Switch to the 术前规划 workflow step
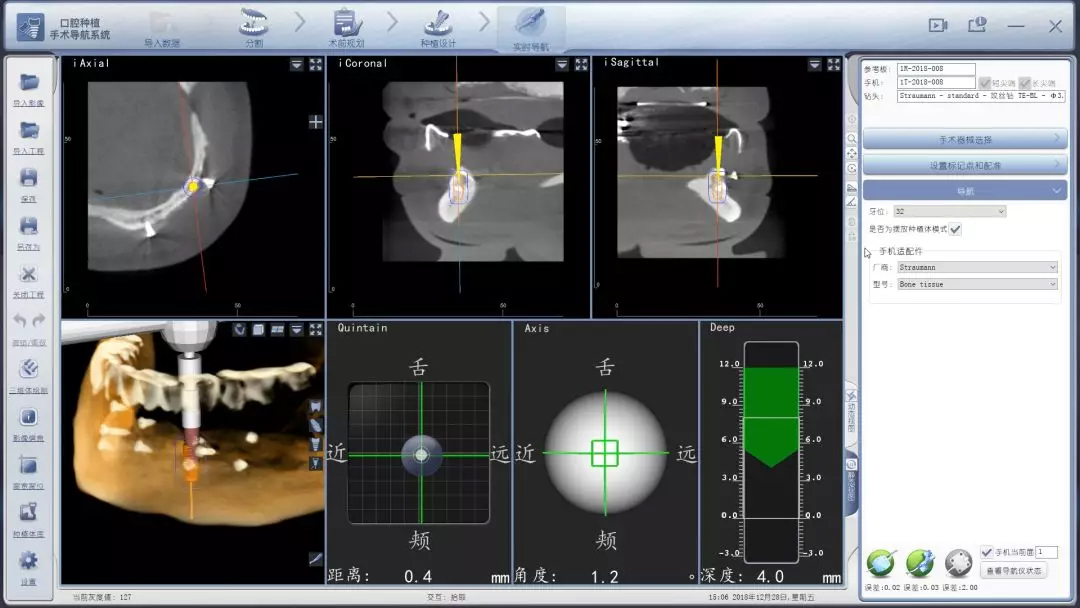This screenshot has width=1080, height=608. point(346,28)
